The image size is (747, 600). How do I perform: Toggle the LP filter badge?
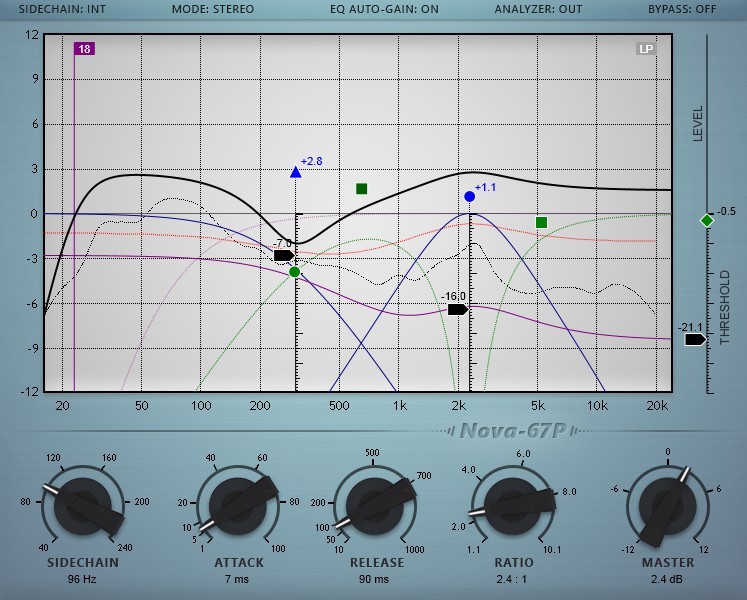pyautogui.click(x=646, y=49)
